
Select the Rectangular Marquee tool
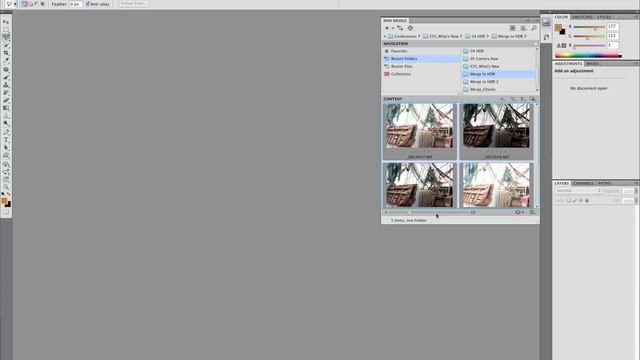(x=6, y=29)
